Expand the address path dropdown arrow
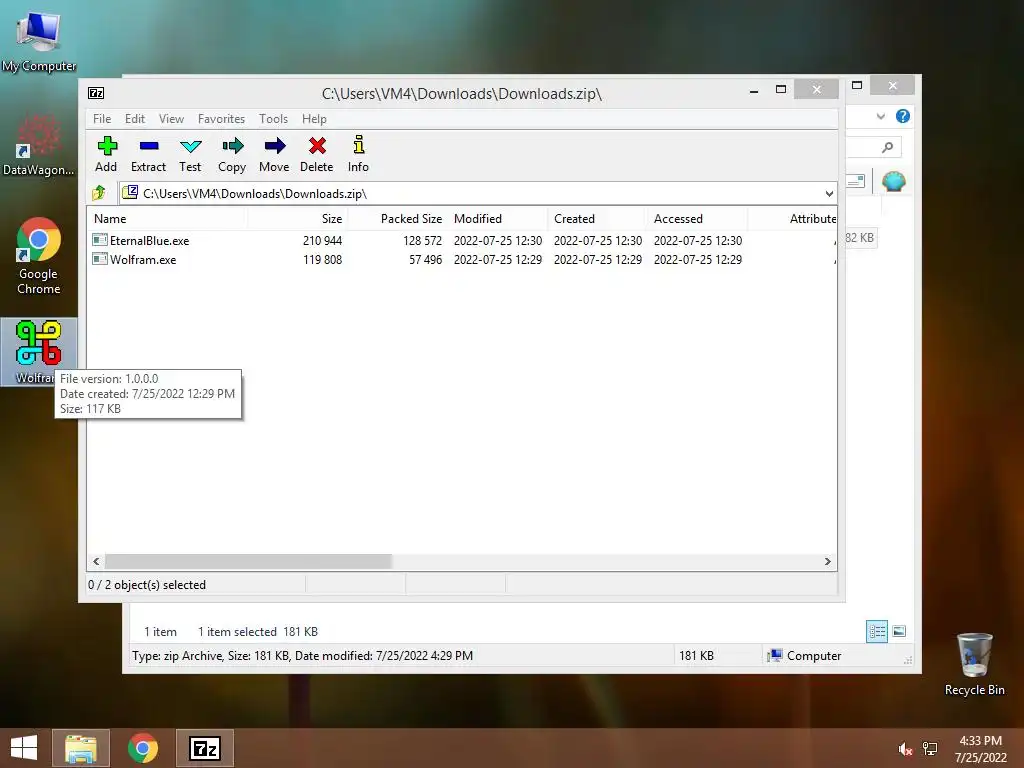The height and width of the screenshot is (768, 1024). click(x=829, y=193)
